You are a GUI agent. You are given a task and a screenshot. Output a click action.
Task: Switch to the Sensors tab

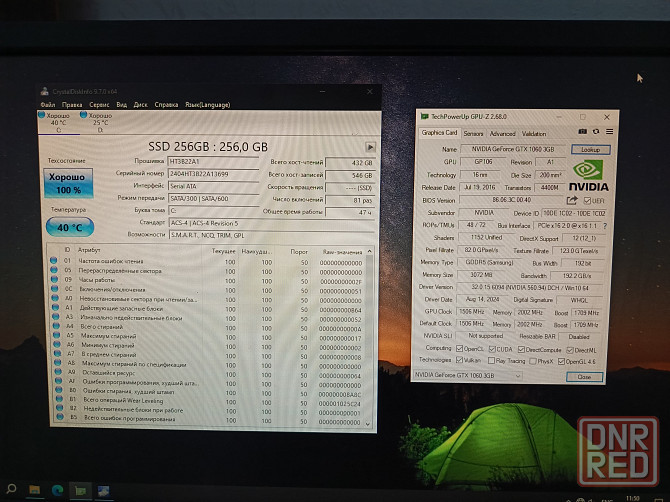pyautogui.click(x=473, y=133)
